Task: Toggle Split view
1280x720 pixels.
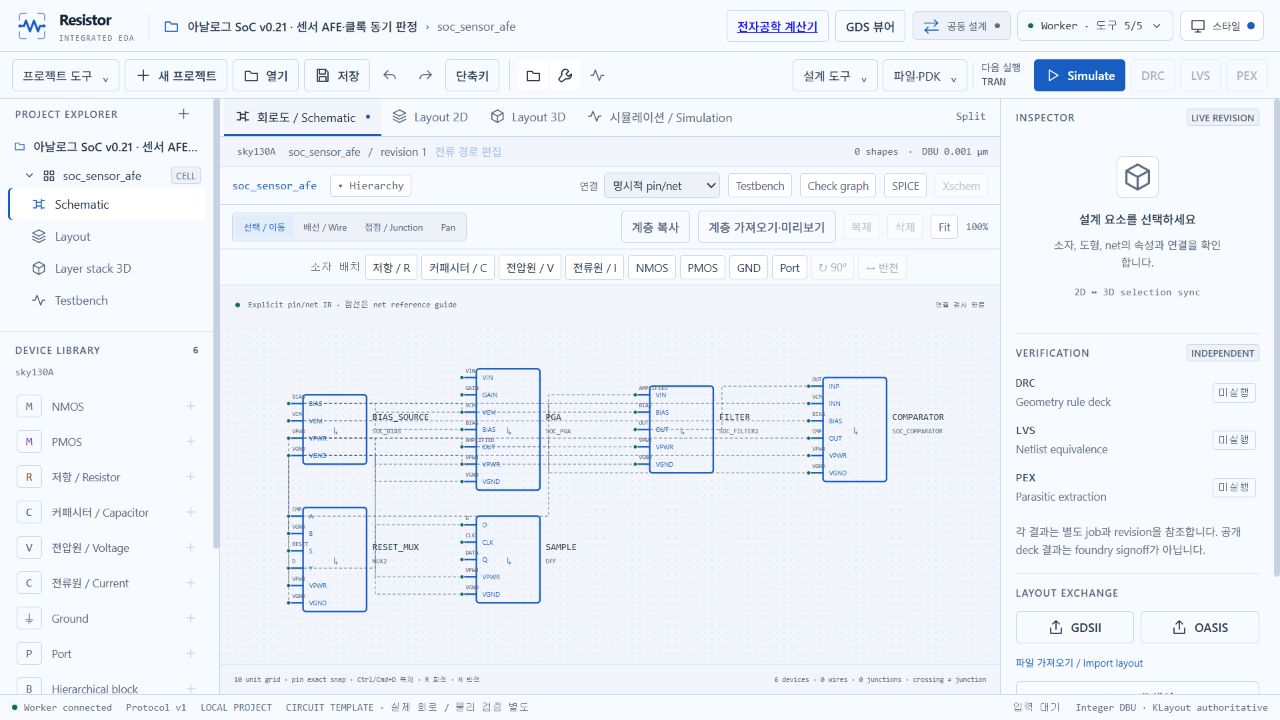Action: point(971,117)
